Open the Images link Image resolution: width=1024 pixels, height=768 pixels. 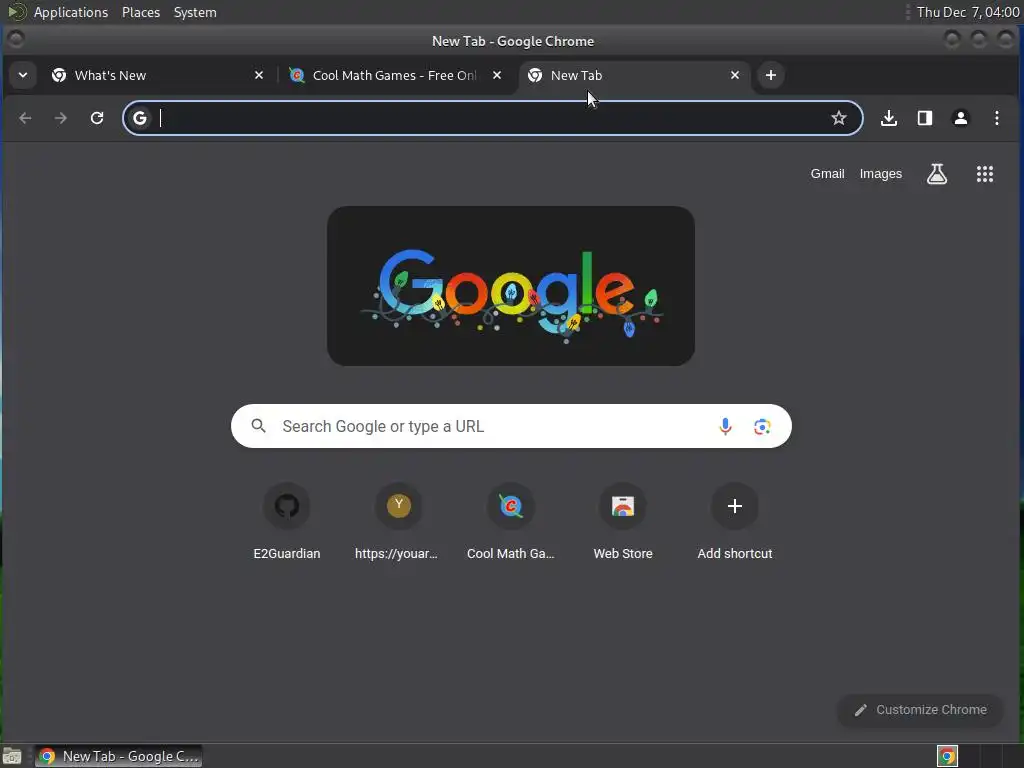click(x=880, y=174)
